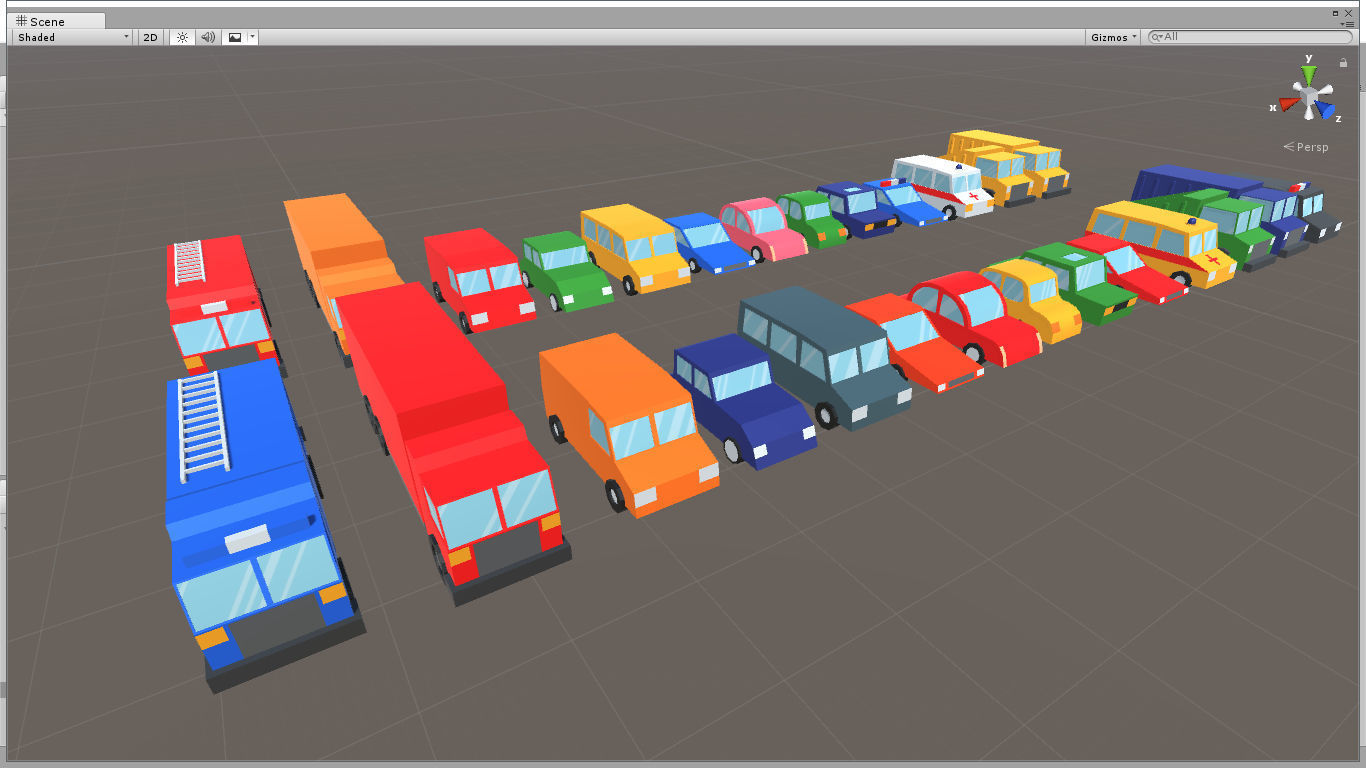The width and height of the screenshot is (1366, 768).
Task: Open the Shaded draw mode dropdown
Action: point(73,37)
